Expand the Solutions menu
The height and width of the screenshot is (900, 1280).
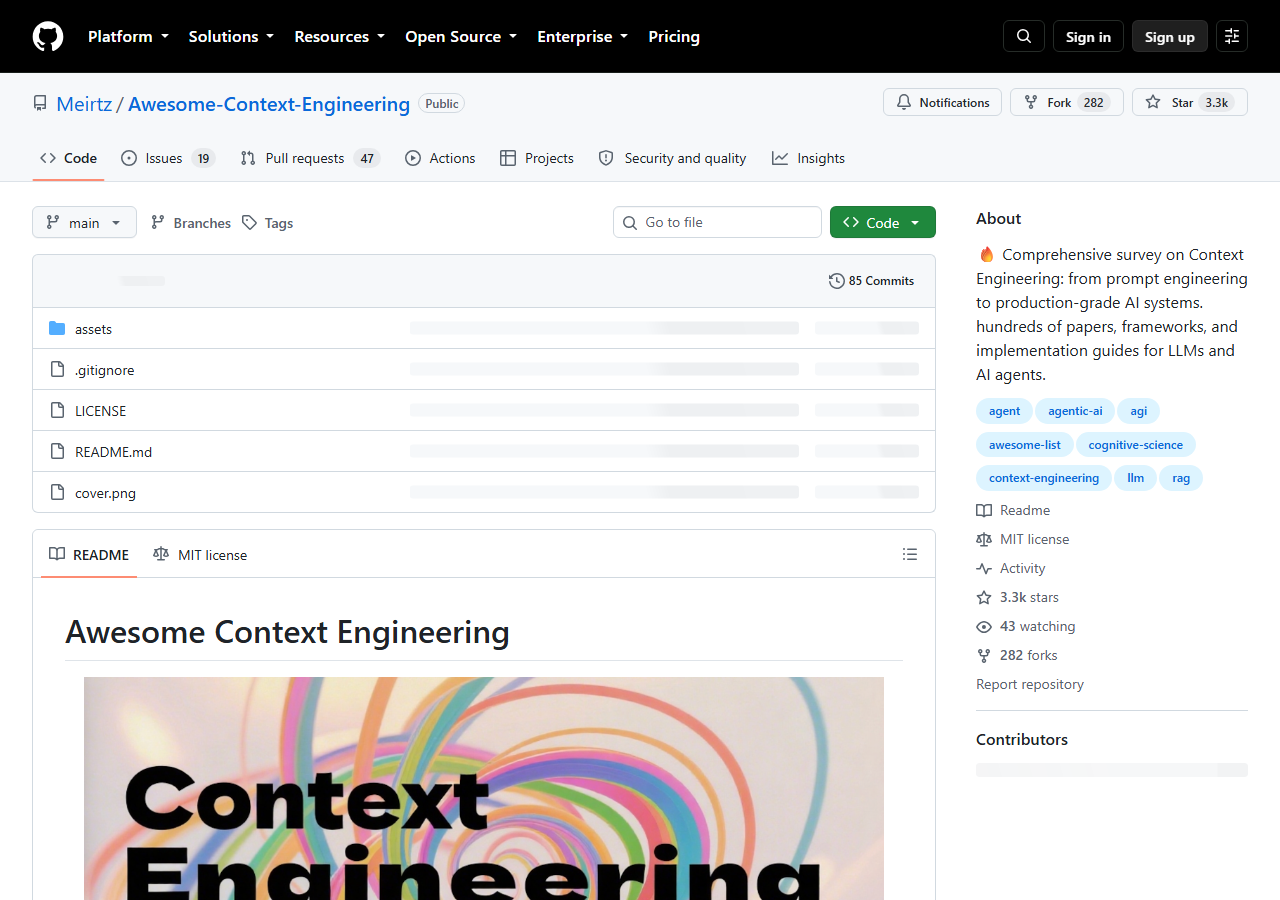231,36
